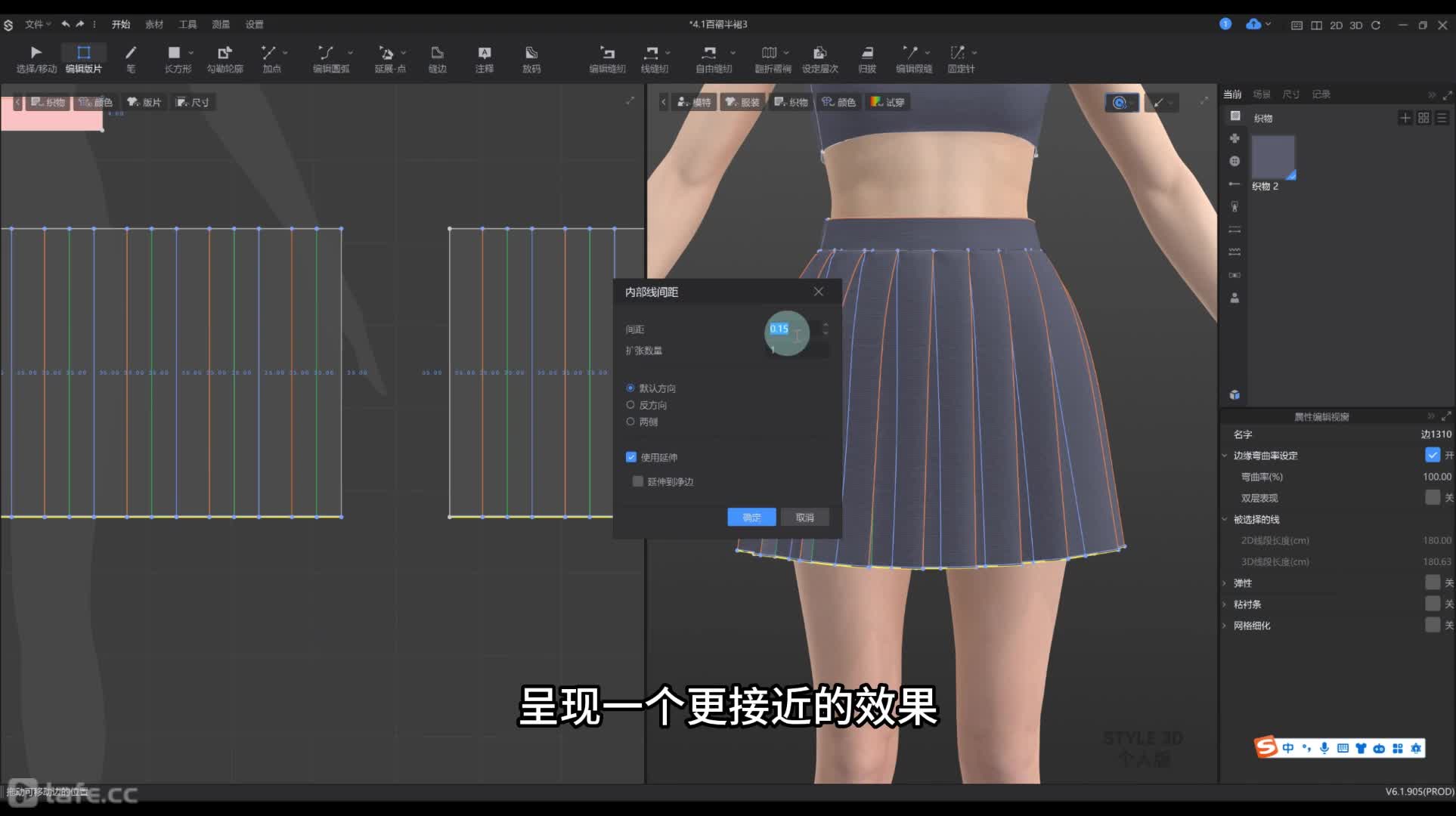Choose the 勾勒轮廓 trace outline tool
The image size is (1456, 816).
225,59
